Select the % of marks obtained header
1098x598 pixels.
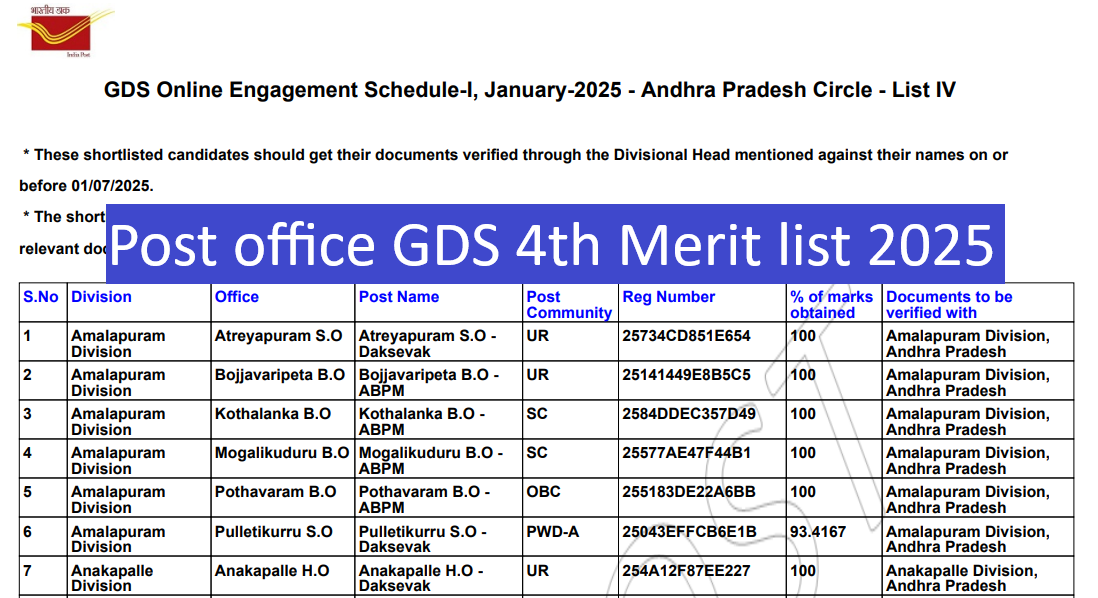click(831, 305)
